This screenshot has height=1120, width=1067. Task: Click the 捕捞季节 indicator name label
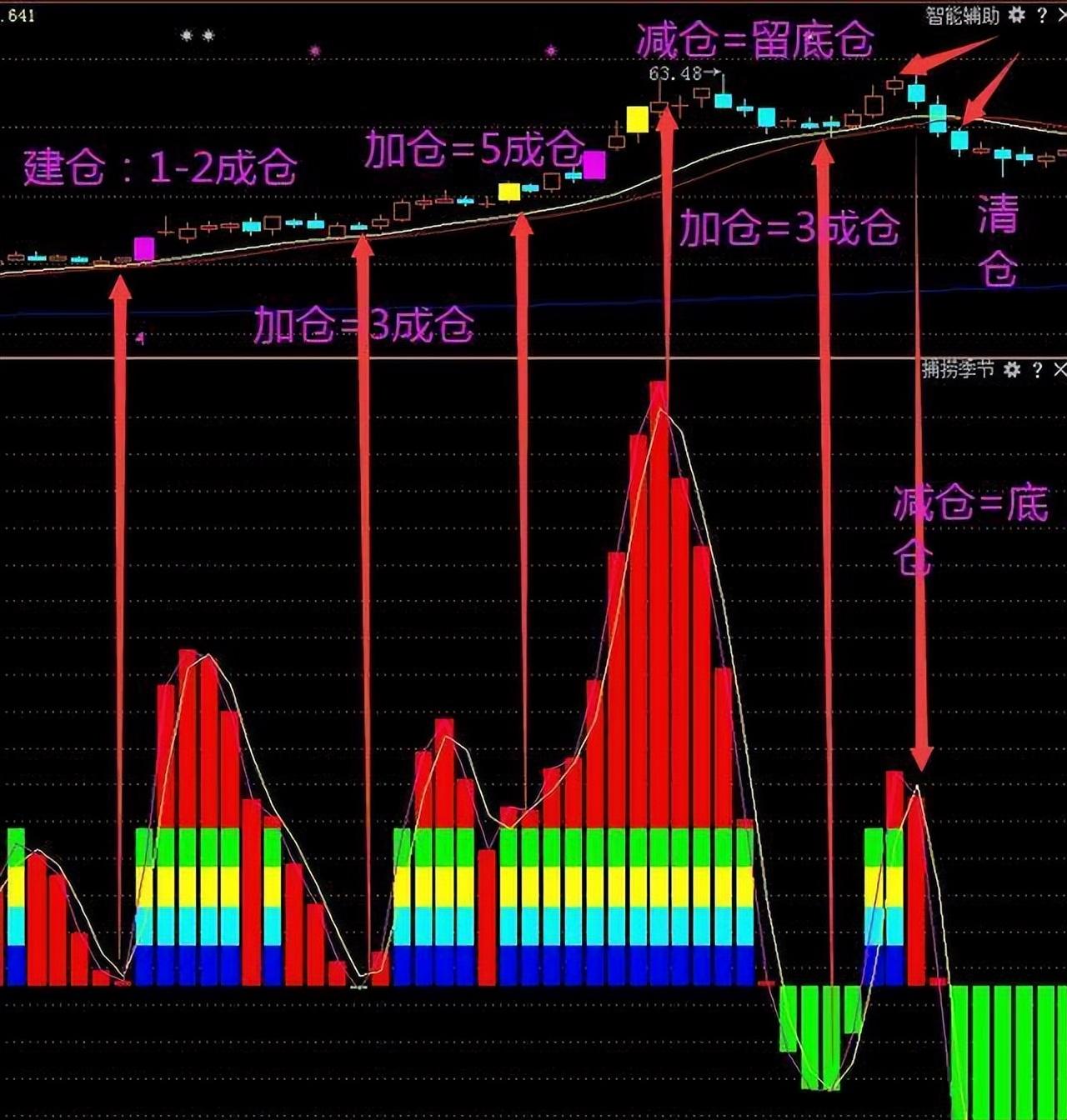pyautogui.click(x=958, y=370)
